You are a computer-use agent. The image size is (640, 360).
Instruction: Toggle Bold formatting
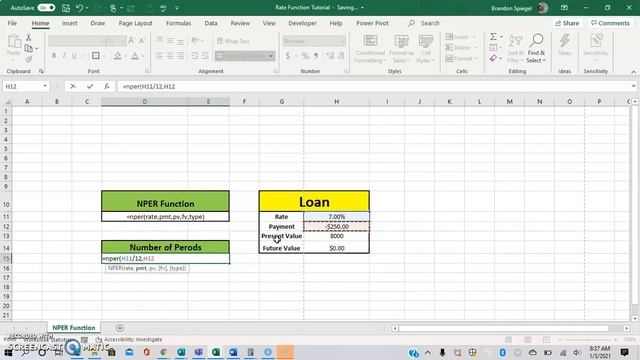53,56
